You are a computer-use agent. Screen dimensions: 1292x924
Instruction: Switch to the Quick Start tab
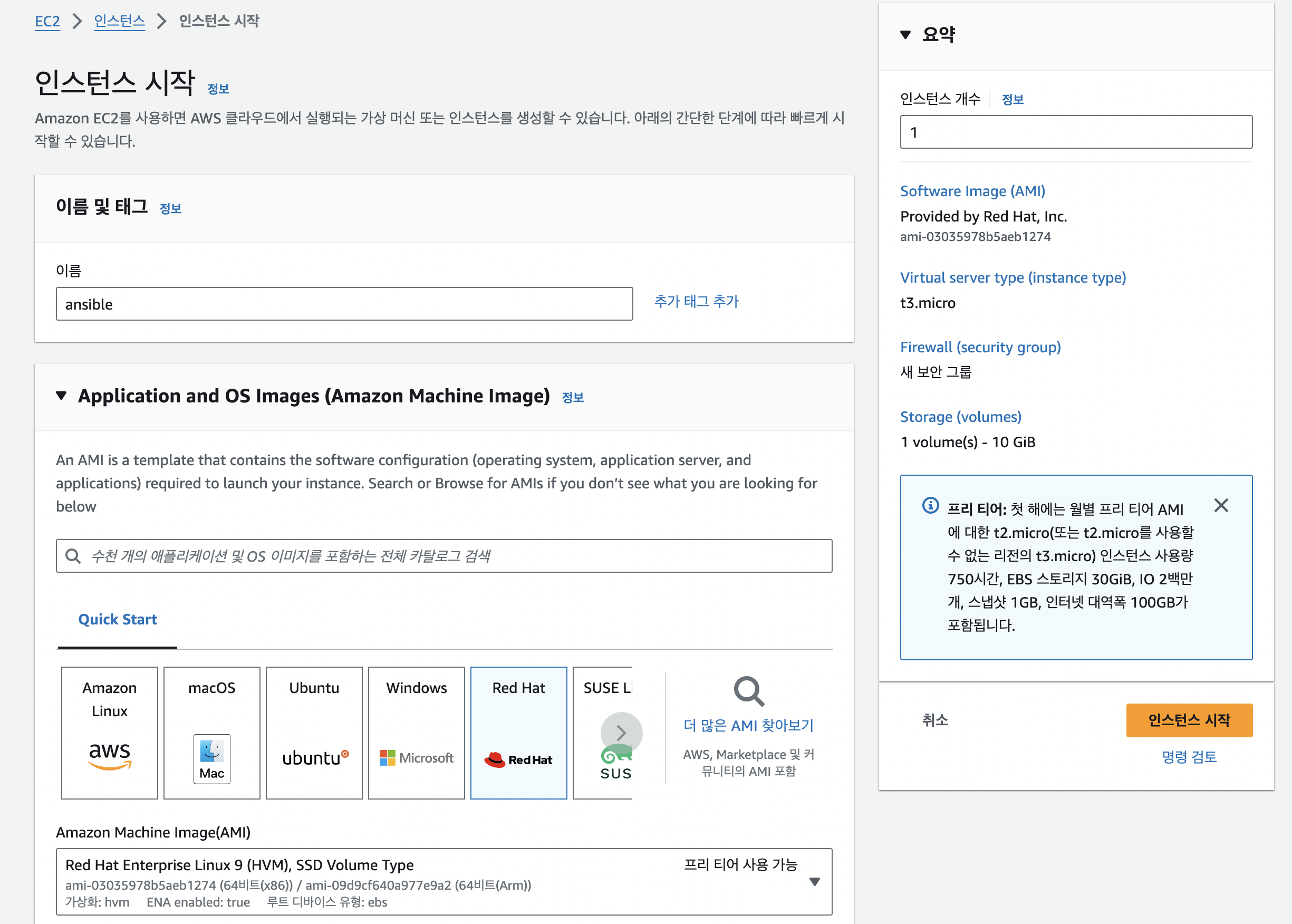coord(117,619)
